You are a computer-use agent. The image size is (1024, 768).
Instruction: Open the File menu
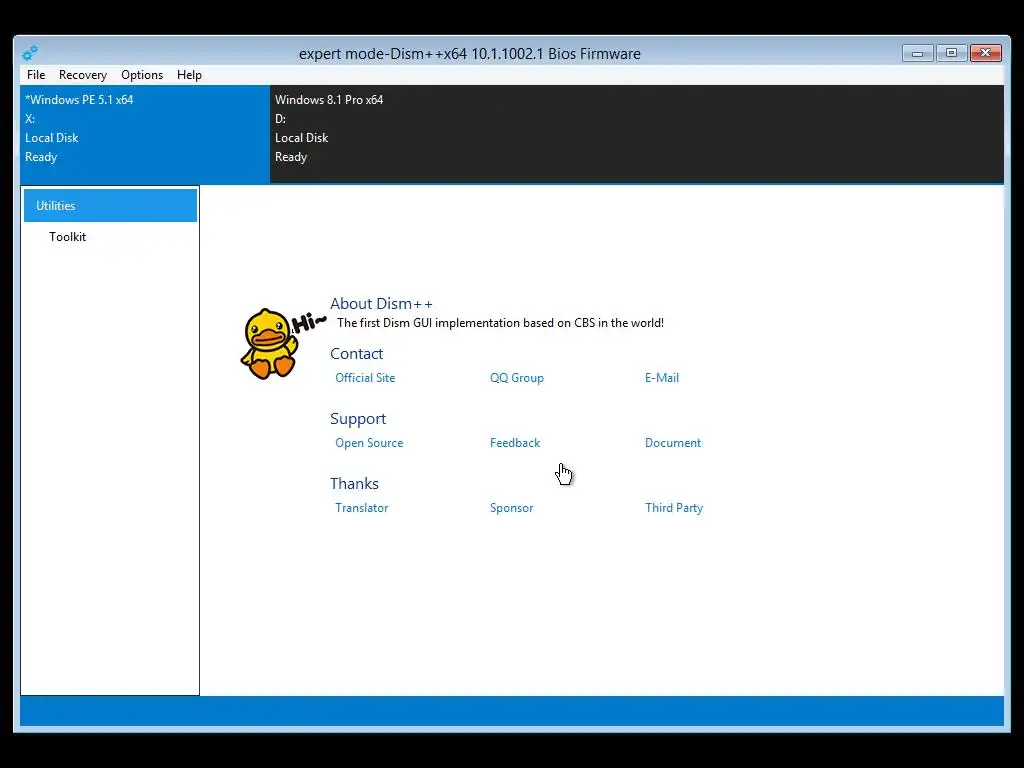click(36, 75)
